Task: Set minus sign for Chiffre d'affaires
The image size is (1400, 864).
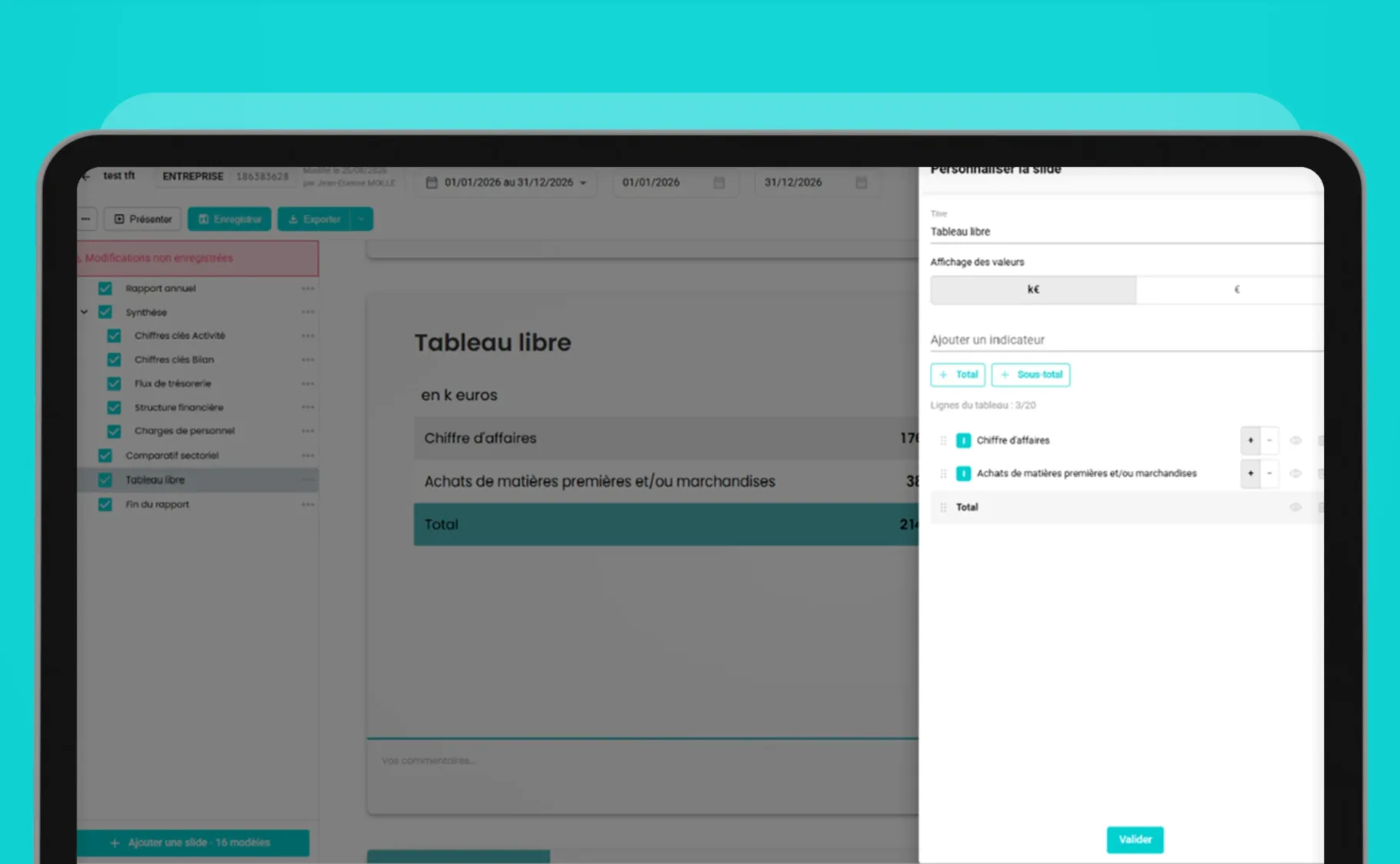Action: click(1269, 441)
